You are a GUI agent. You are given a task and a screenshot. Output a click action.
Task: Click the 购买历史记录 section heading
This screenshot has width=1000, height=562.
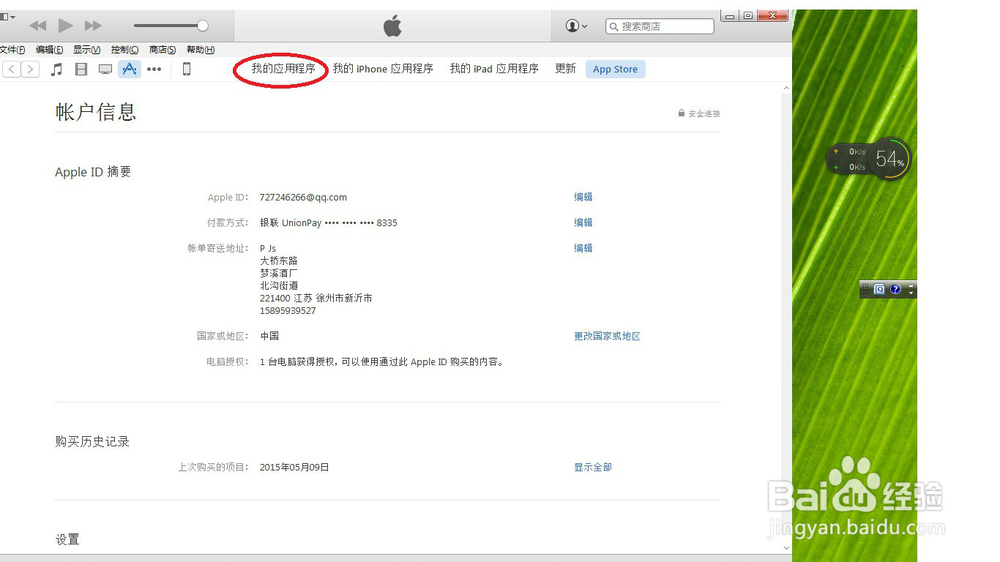[x=92, y=441]
